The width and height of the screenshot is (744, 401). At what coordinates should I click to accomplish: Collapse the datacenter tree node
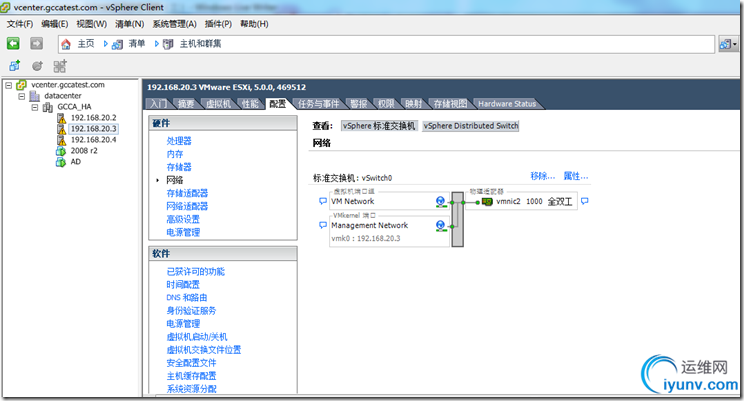(x=21, y=96)
